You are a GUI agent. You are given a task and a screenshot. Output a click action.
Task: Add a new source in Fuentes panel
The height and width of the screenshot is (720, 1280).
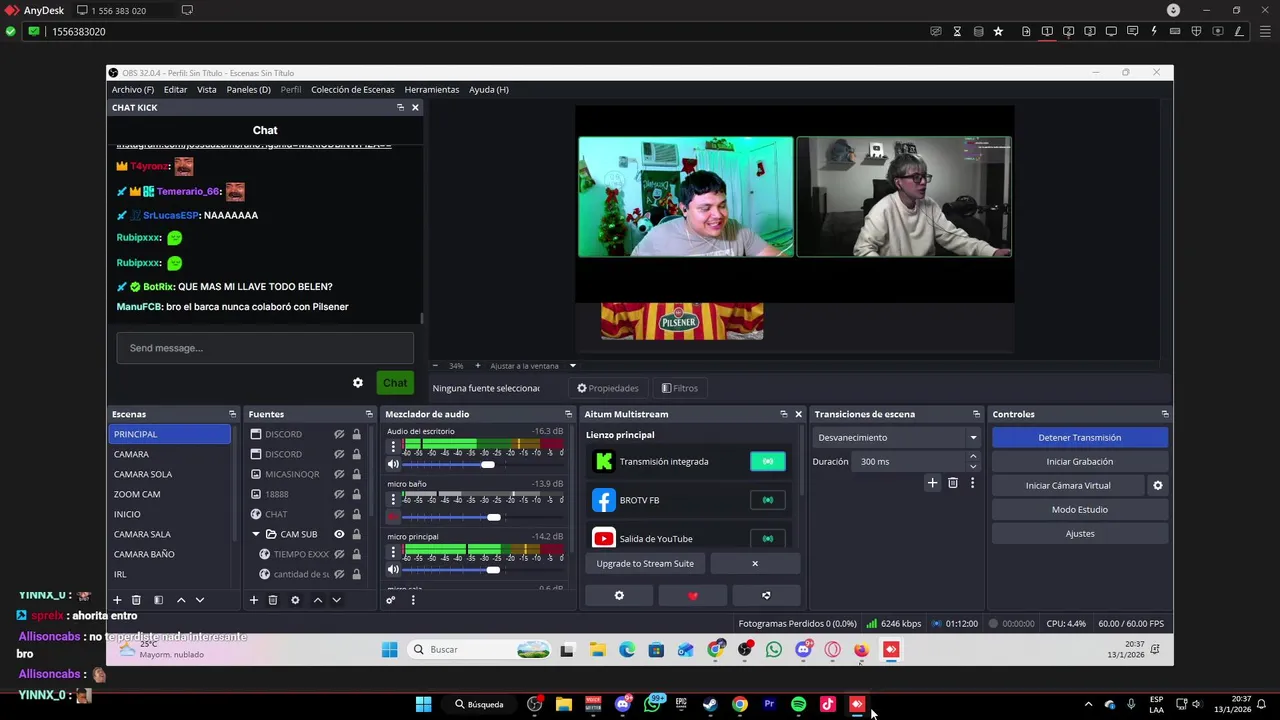254,600
